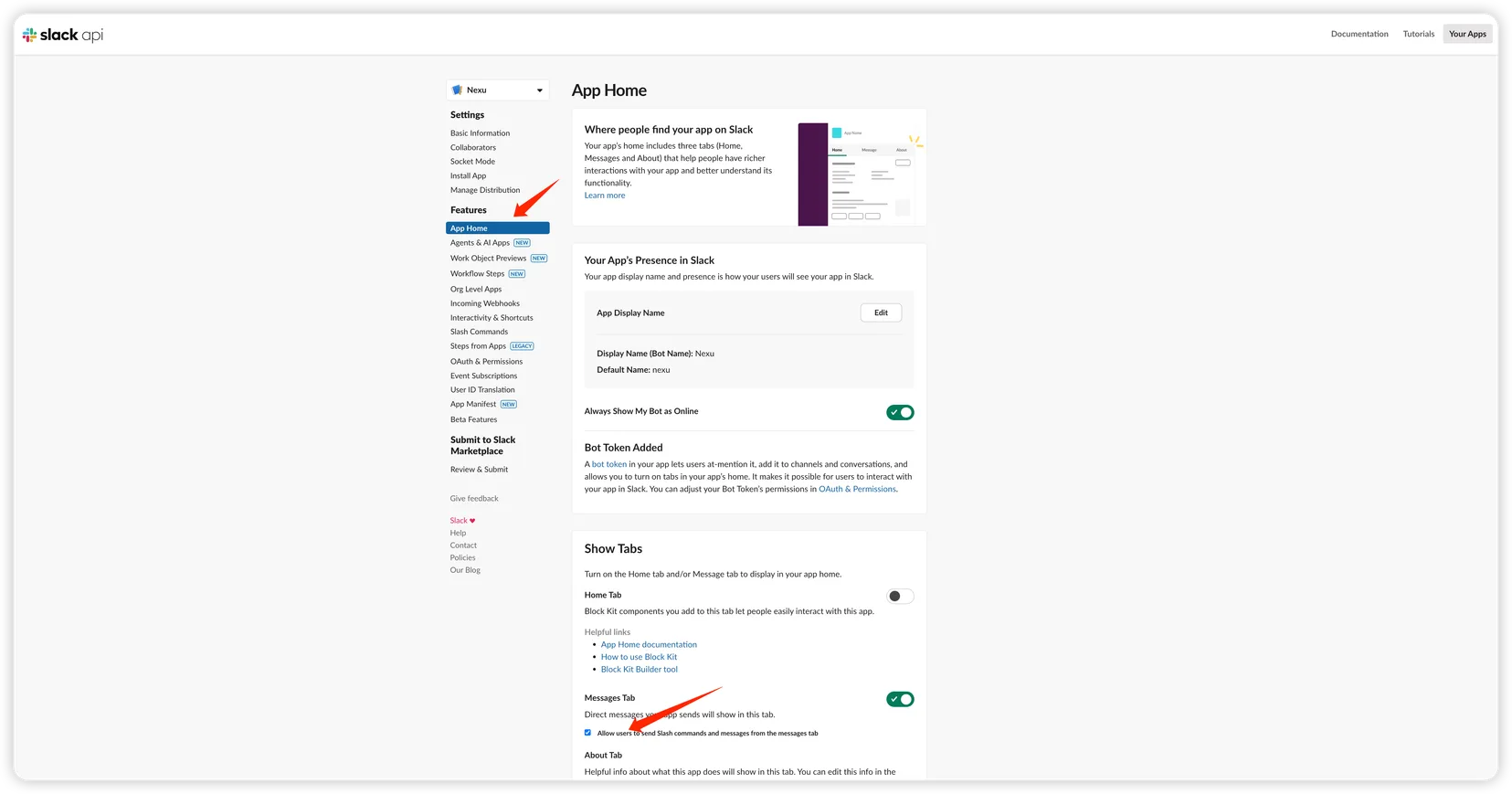Screen dimensions: 1512x794
Task: Select Socket Mode in sidebar
Action: (472, 162)
